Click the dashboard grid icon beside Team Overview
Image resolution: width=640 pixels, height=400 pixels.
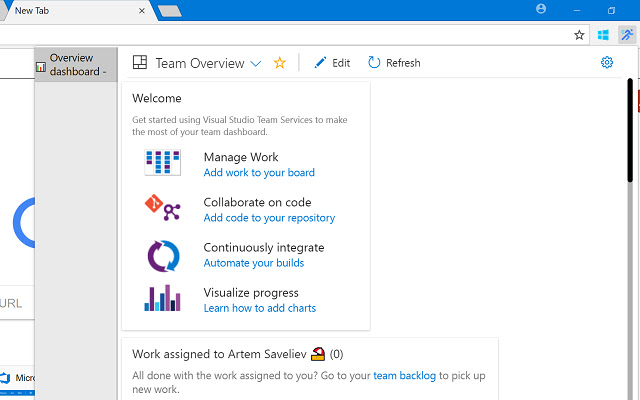[140, 62]
